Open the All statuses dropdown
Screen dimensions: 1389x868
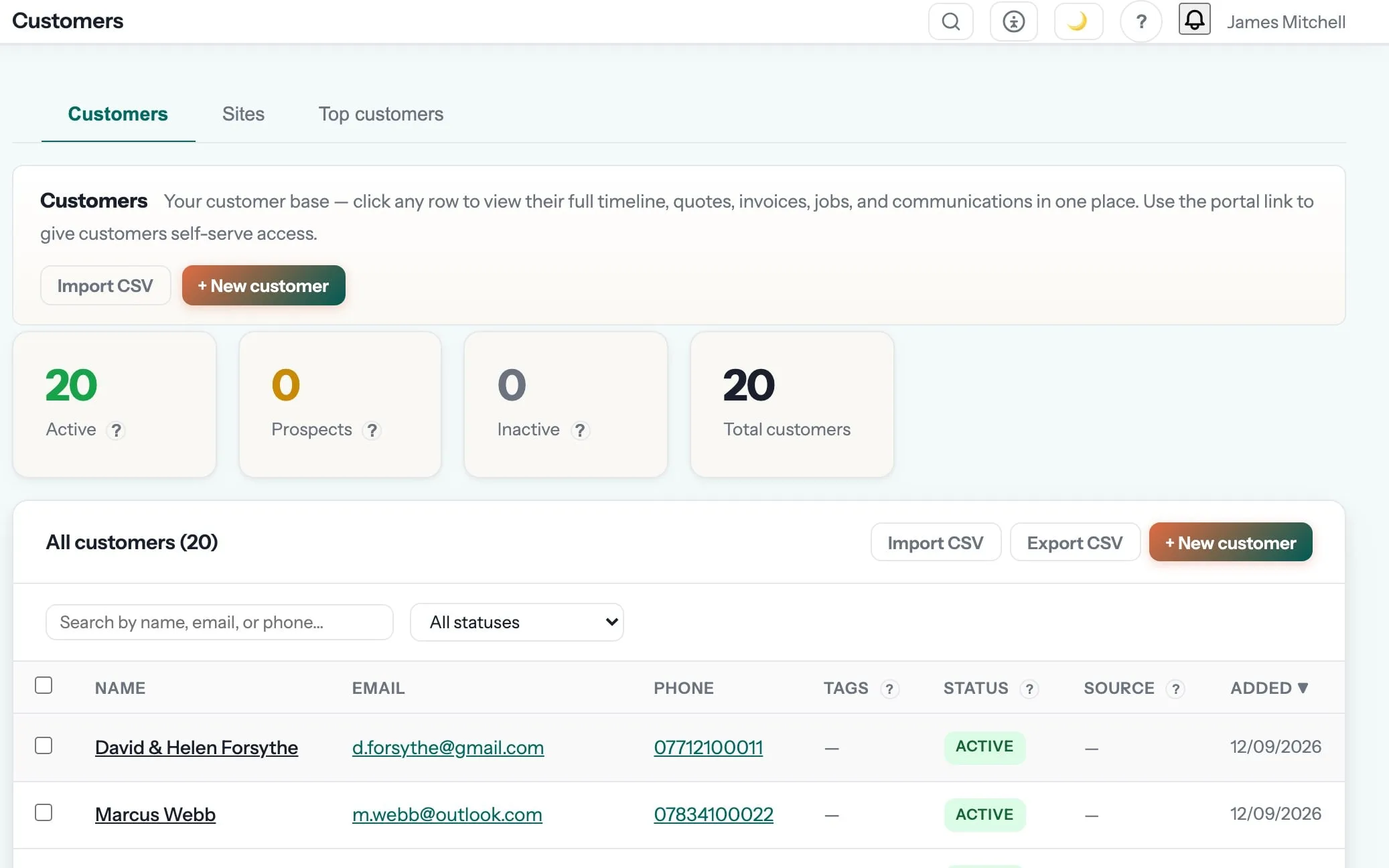pyautogui.click(x=516, y=622)
